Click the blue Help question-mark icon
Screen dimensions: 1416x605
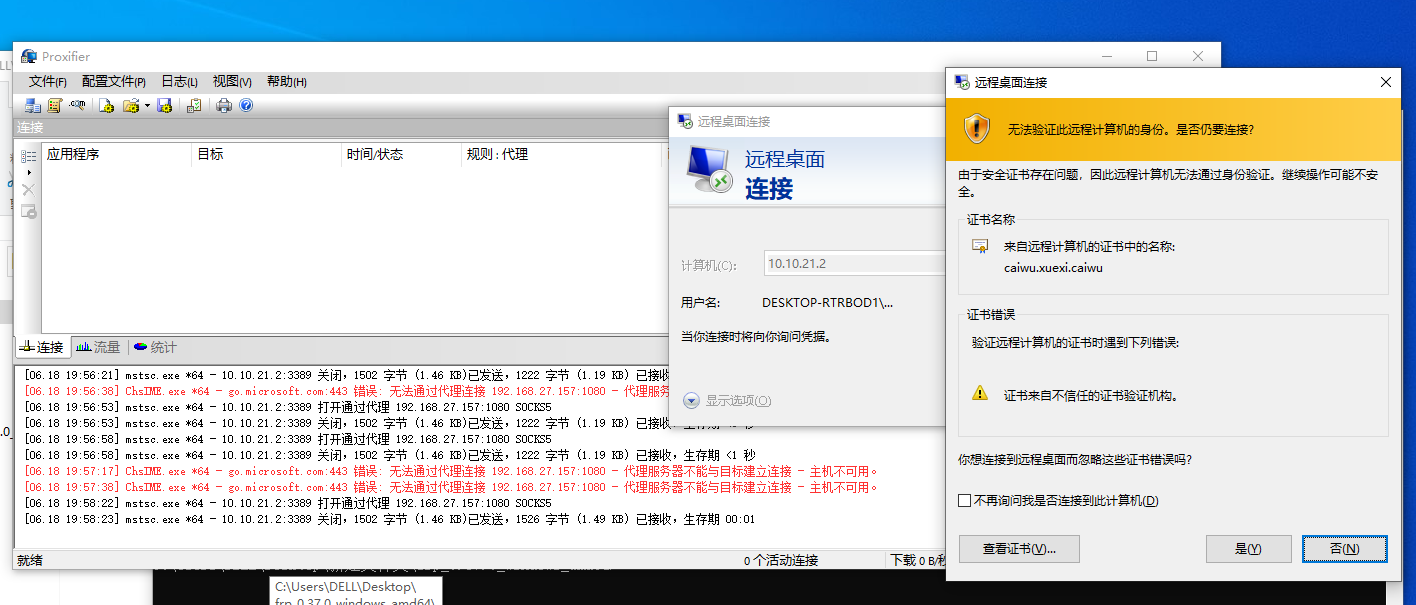[246, 105]
